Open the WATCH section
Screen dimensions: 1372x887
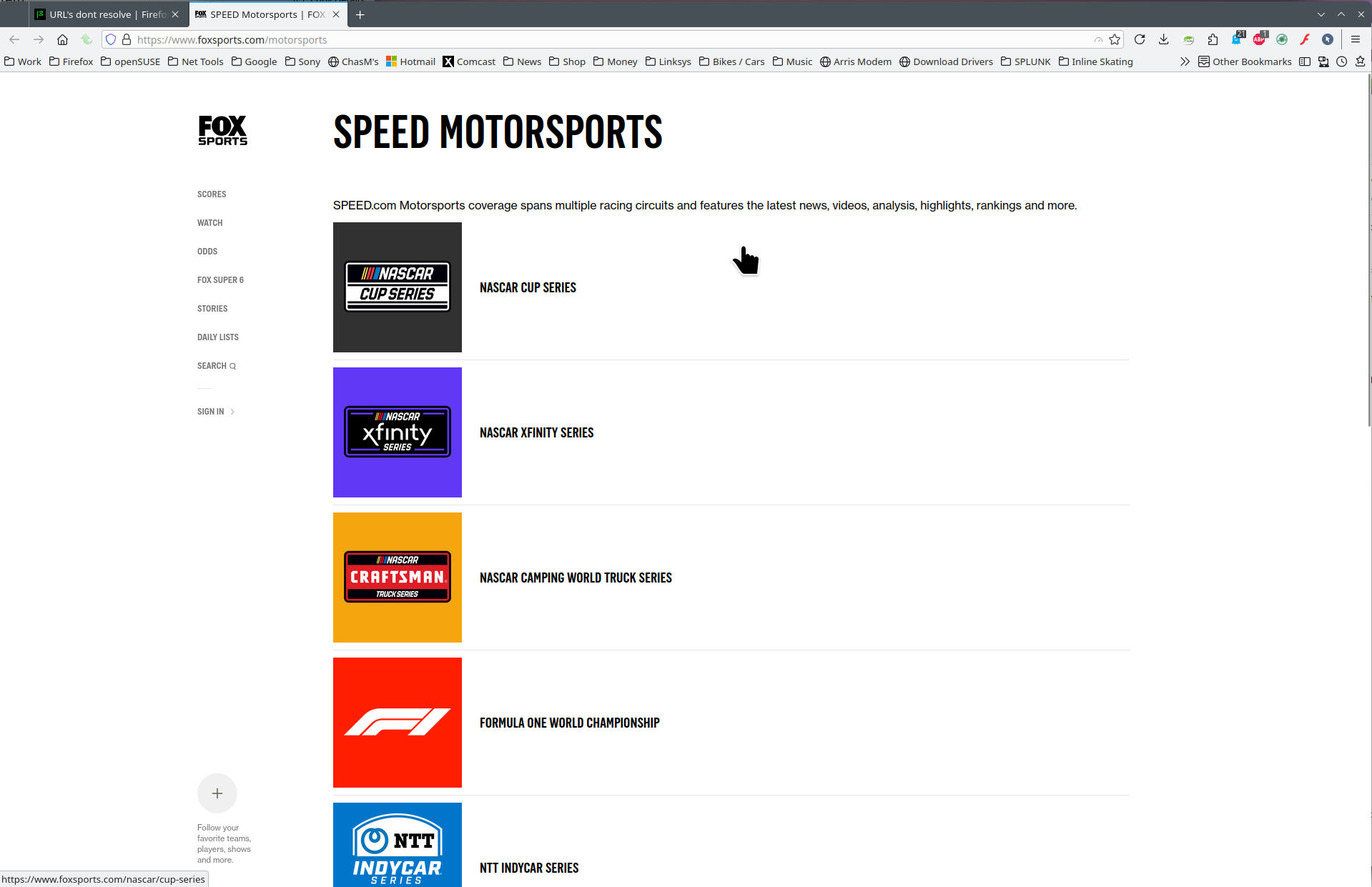coord(210,223)
